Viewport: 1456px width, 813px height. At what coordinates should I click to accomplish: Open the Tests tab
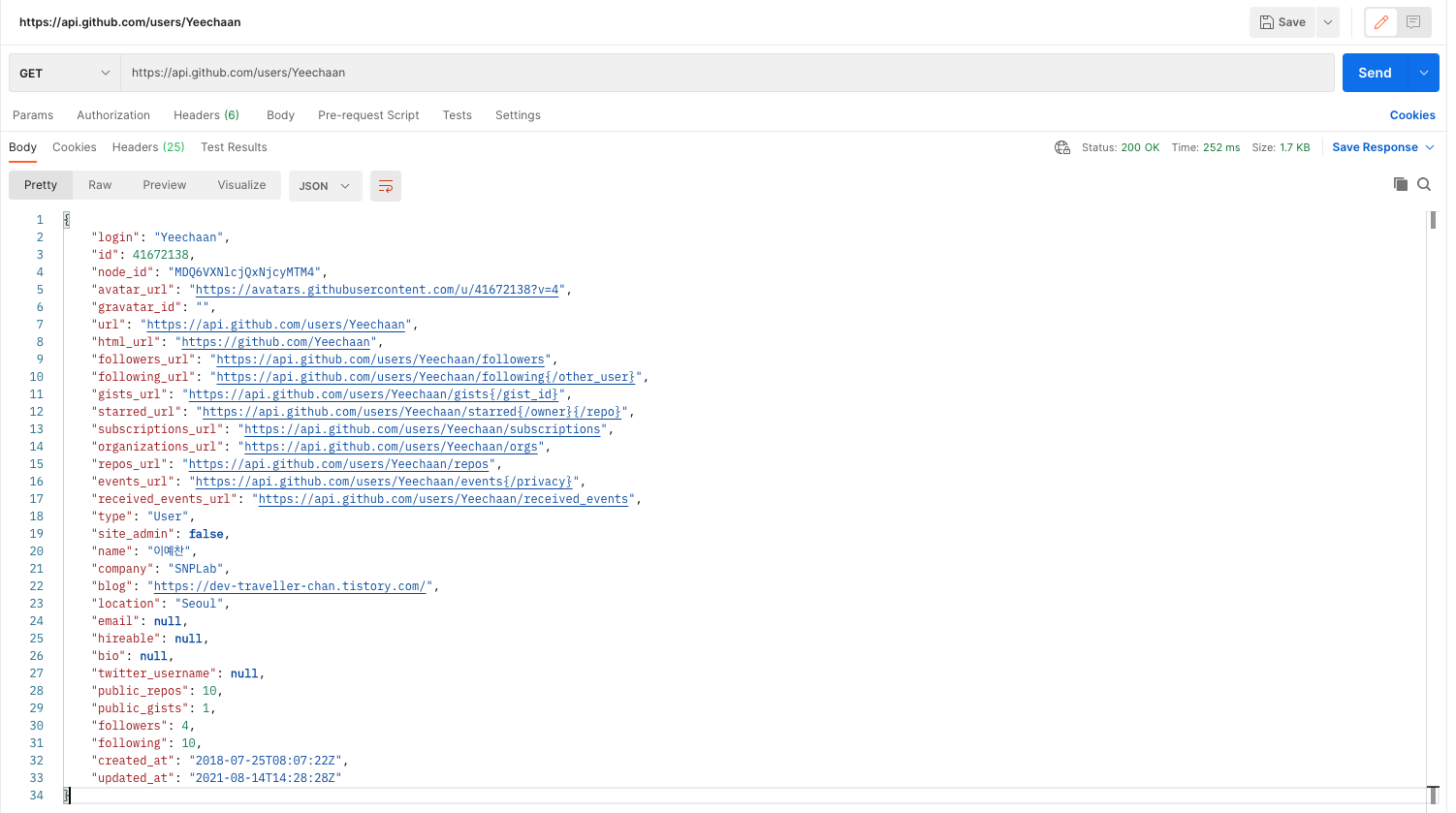point(457,115)
